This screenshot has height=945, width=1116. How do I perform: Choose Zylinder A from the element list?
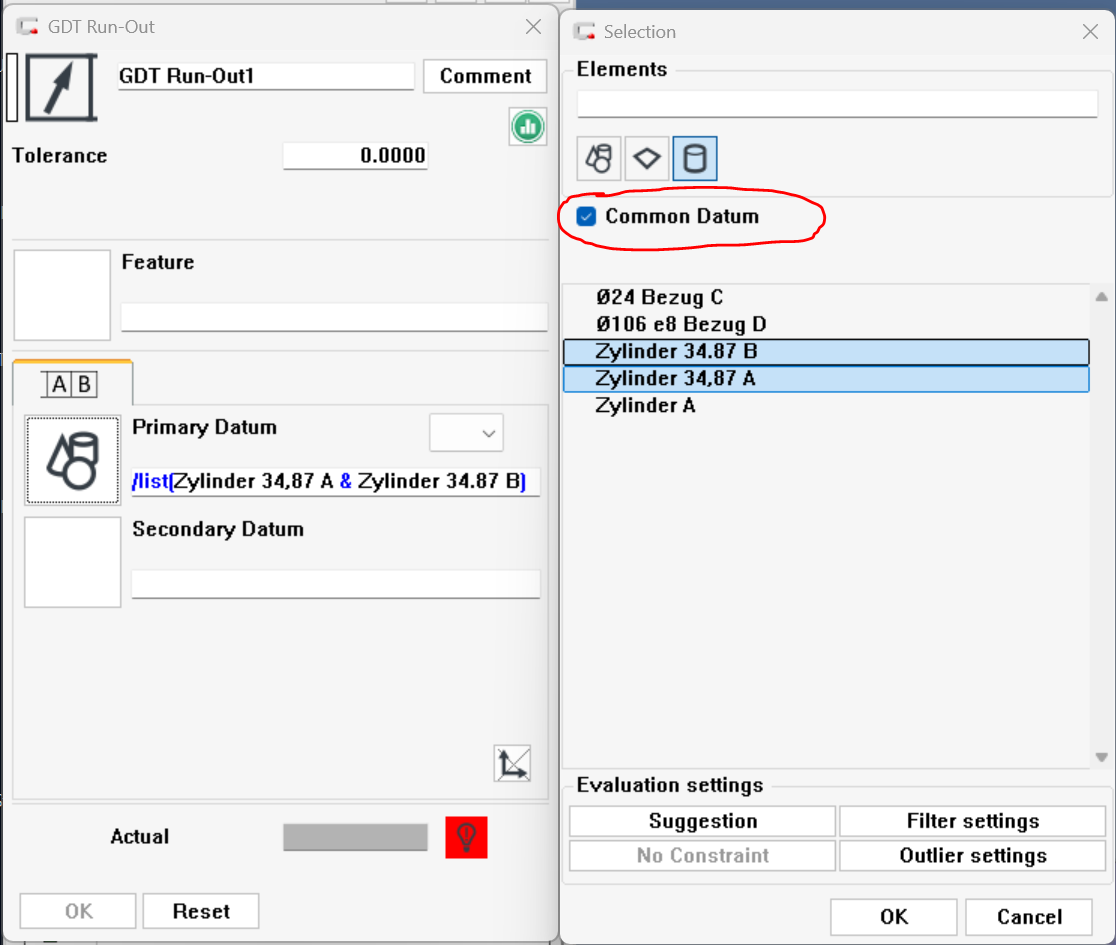[x=645, y=406]
